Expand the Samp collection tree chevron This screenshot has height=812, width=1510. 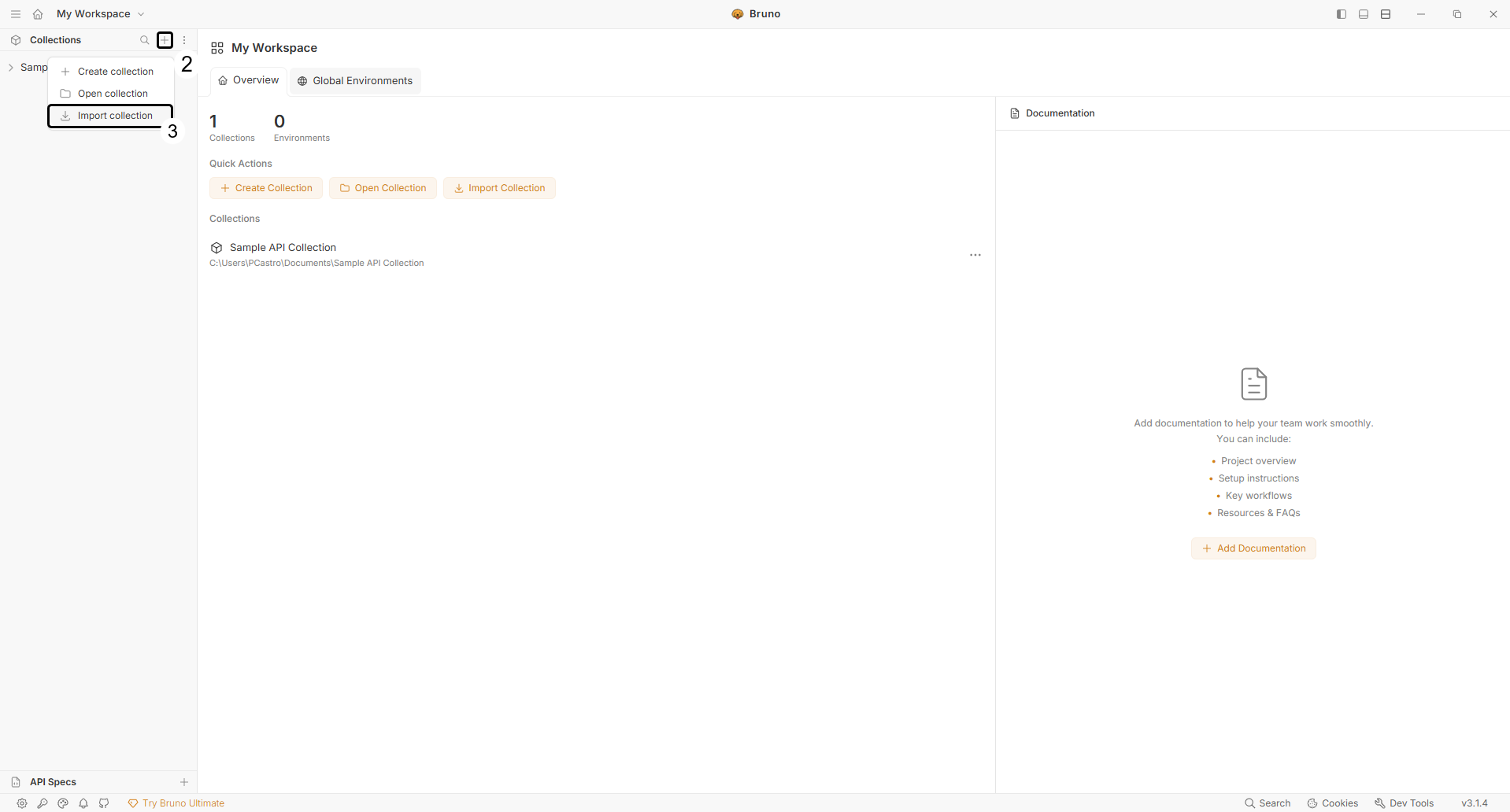pyautogui.click(x=11, y=68)
